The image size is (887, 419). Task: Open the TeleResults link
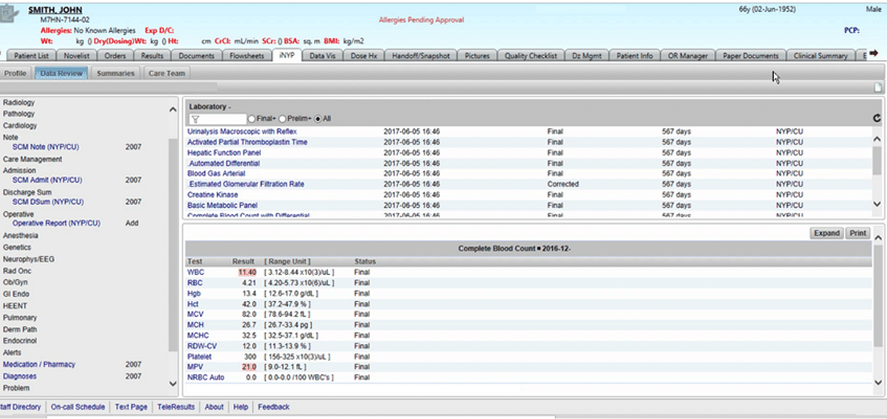pos(176,407)
